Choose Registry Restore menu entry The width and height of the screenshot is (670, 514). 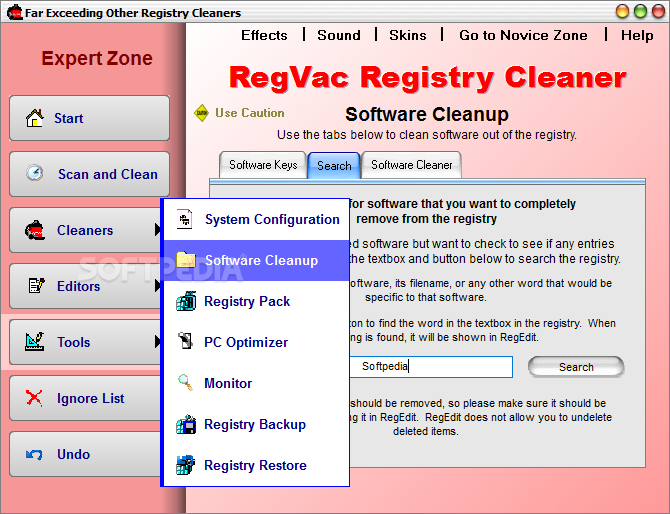257,465
